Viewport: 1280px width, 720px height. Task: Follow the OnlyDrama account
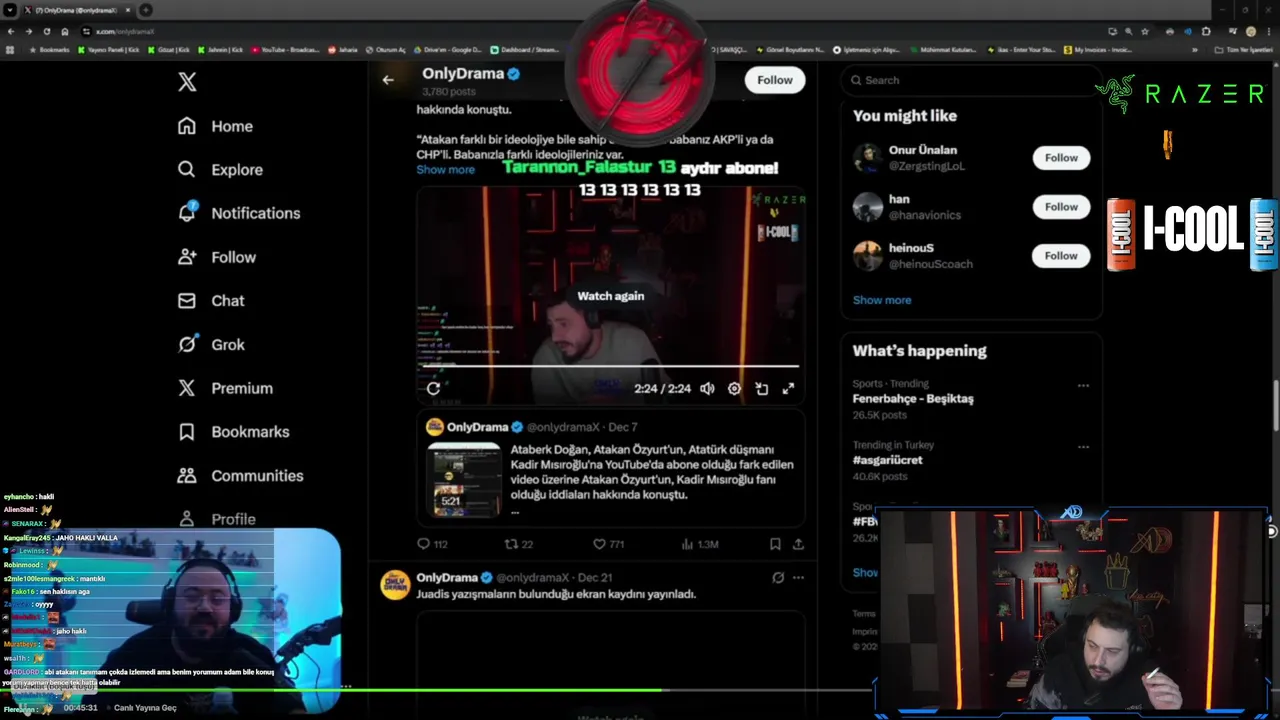pos(774,80)
